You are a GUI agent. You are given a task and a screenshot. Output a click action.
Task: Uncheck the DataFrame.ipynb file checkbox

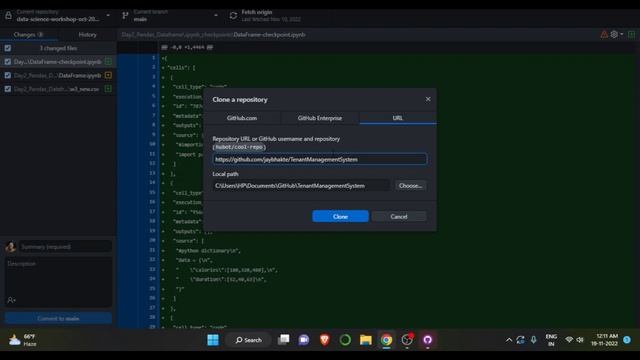[8, 76]
